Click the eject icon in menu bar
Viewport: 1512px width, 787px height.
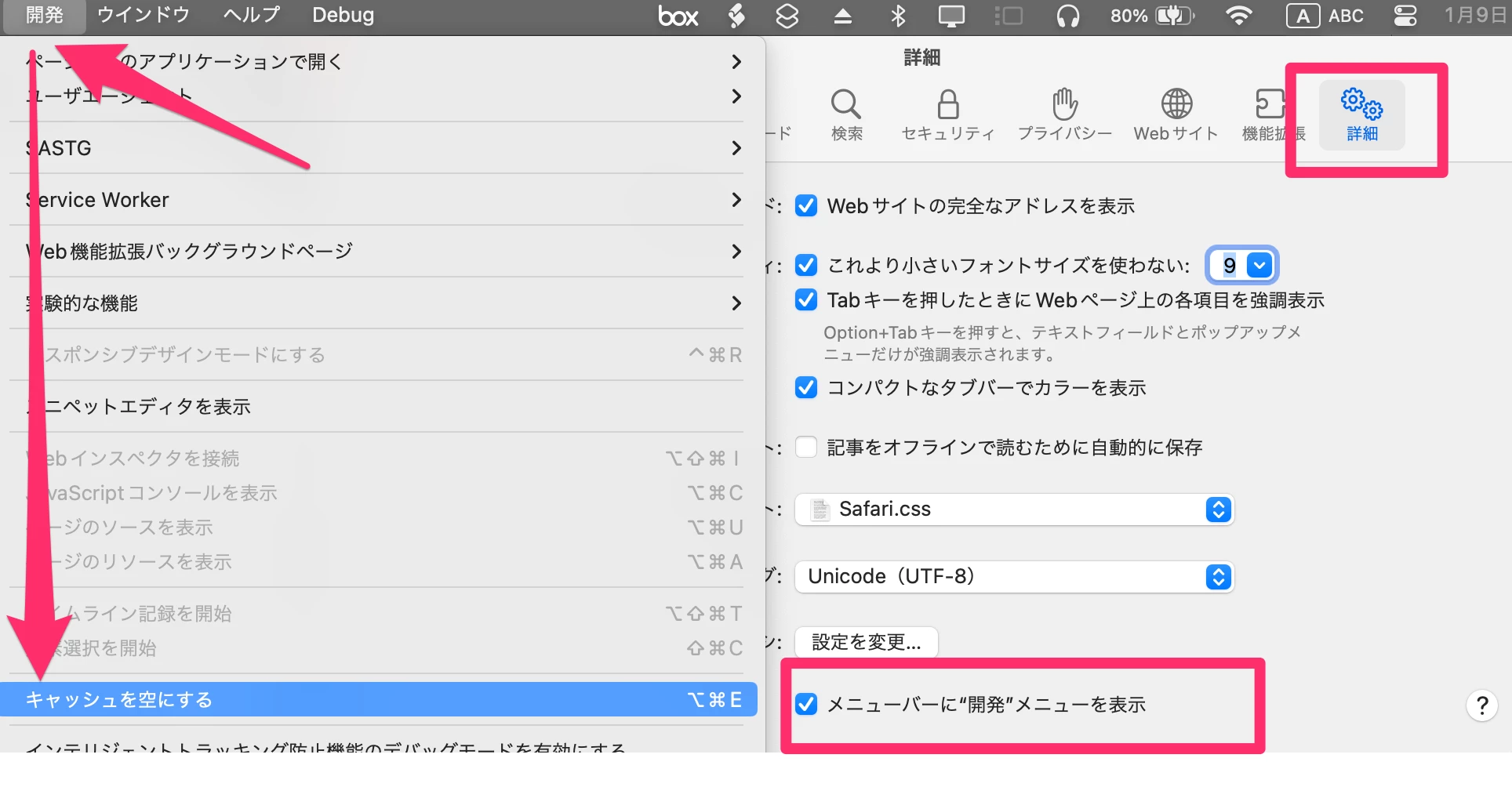(x=842, y=16)
